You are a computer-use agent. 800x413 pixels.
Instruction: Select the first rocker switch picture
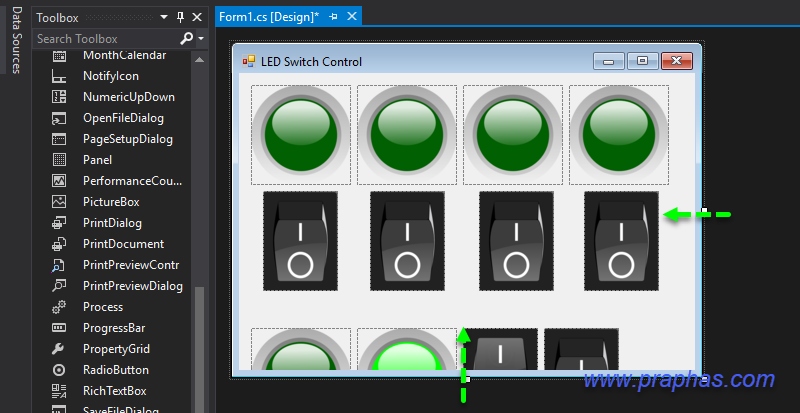301,241
